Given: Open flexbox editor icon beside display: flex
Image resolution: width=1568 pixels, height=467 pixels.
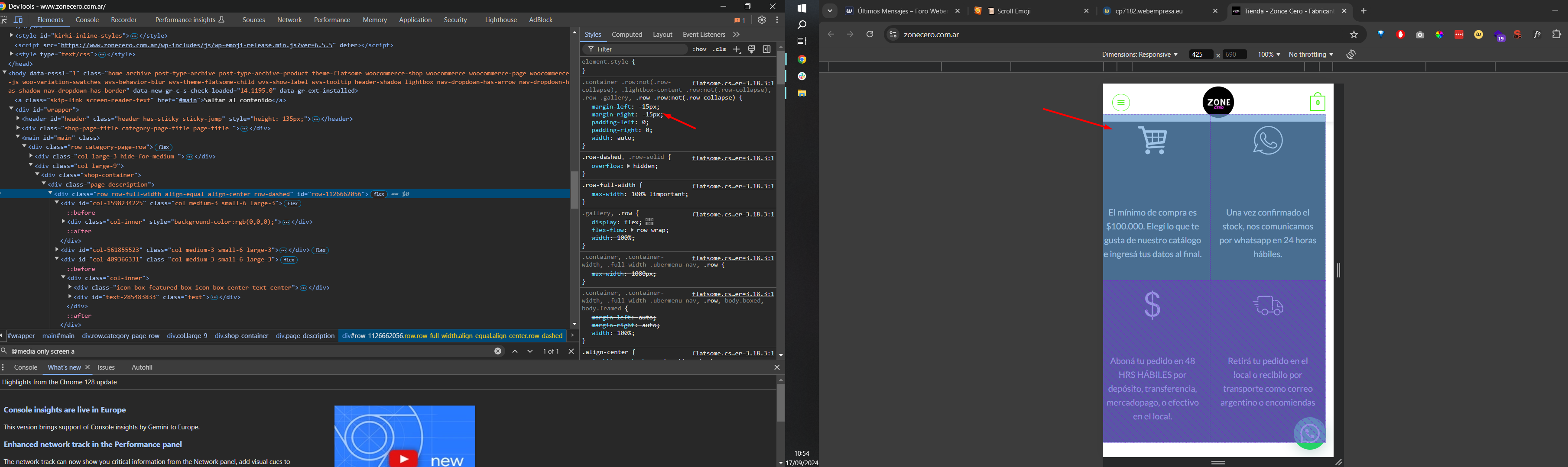Looking at the screenshot, I should [649, 222].
